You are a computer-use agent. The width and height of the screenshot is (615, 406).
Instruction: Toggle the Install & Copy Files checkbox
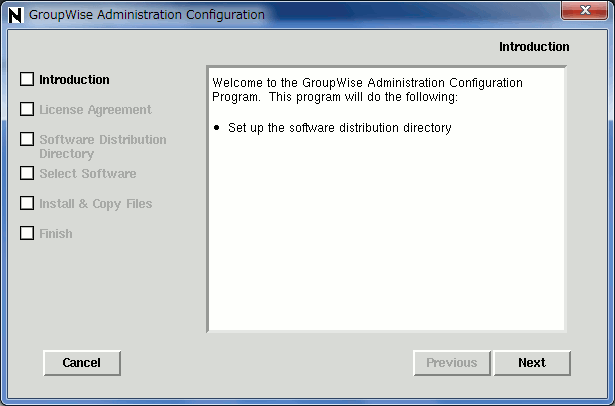click(27, 203)
